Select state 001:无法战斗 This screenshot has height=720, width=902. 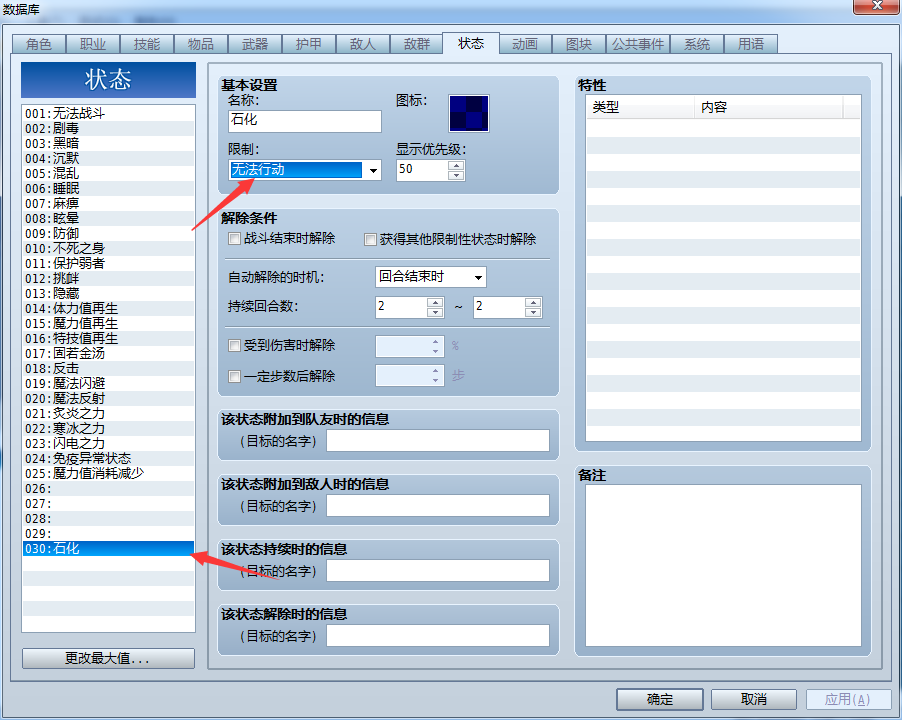[108, 113]
